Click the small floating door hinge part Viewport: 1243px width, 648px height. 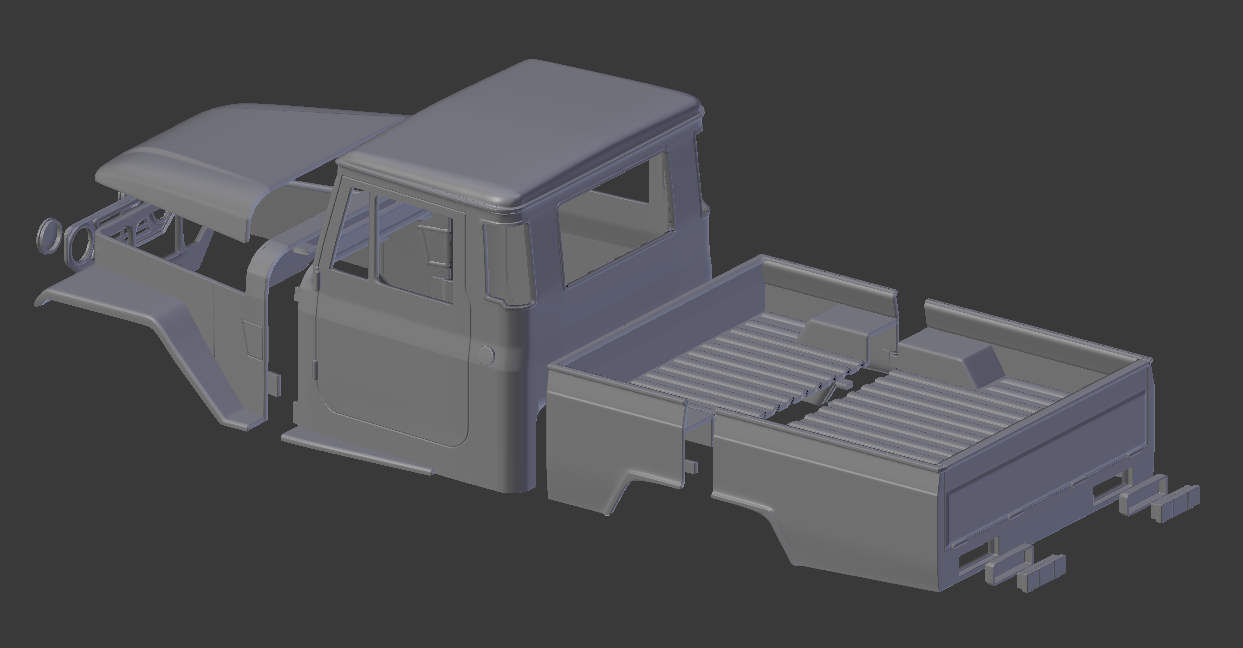pyautogui.click(x=273, y=383)
